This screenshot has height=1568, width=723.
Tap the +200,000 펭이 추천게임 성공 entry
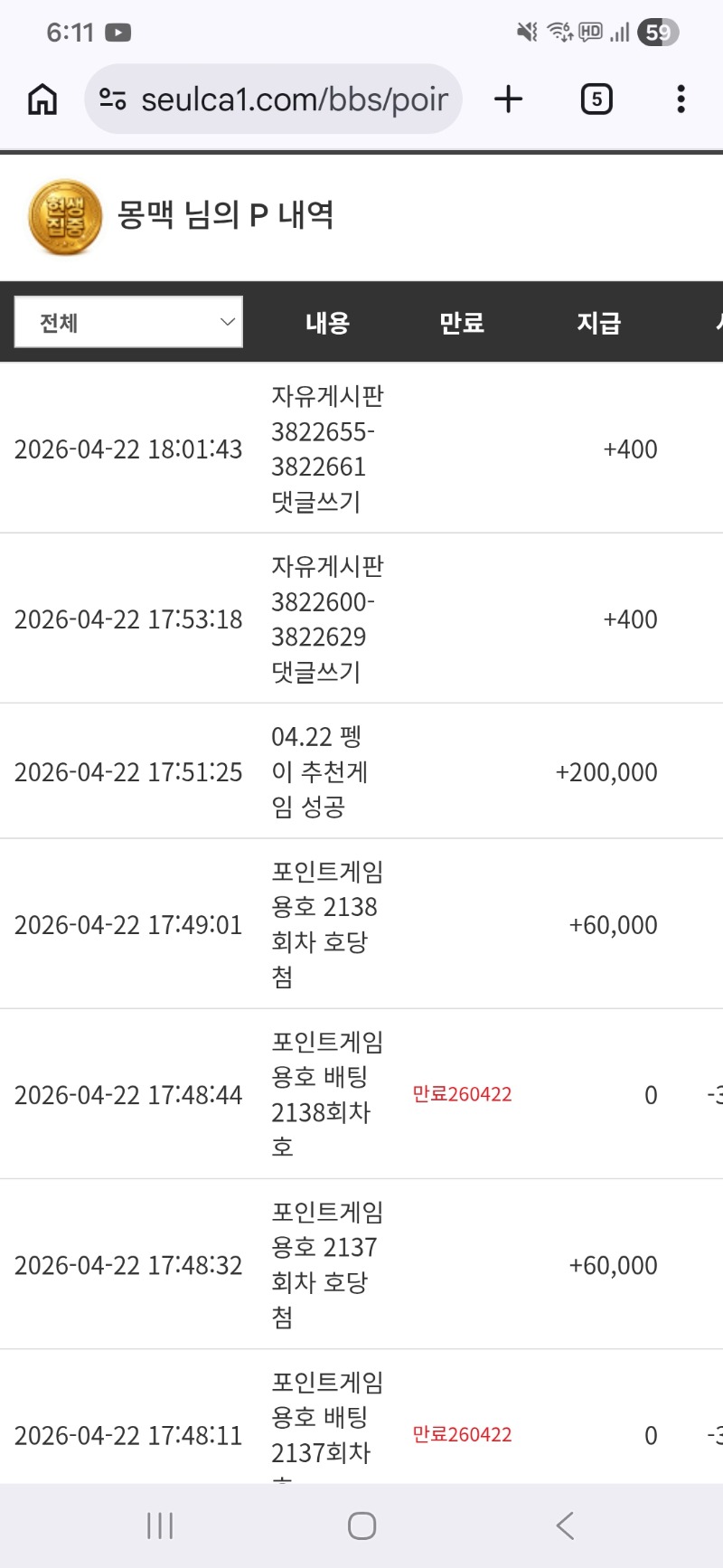tap(319, 771)
